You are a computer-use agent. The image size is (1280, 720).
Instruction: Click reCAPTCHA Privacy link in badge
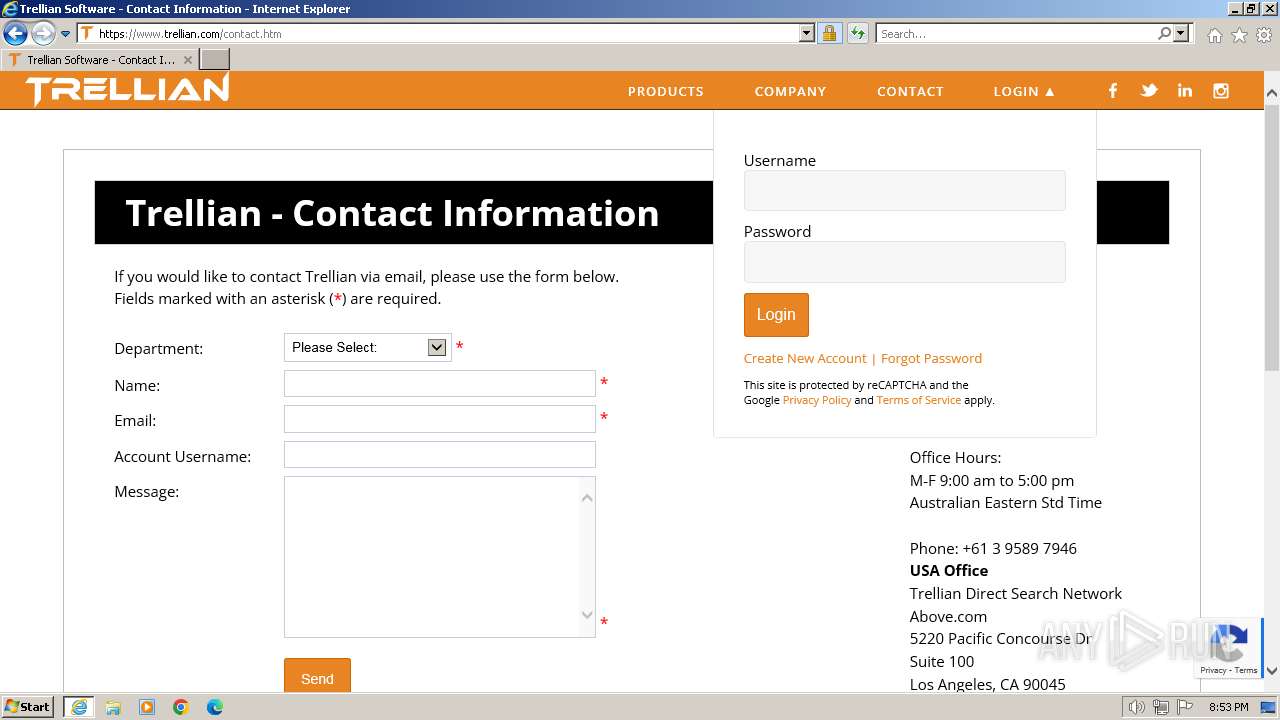click(1213, 670)
